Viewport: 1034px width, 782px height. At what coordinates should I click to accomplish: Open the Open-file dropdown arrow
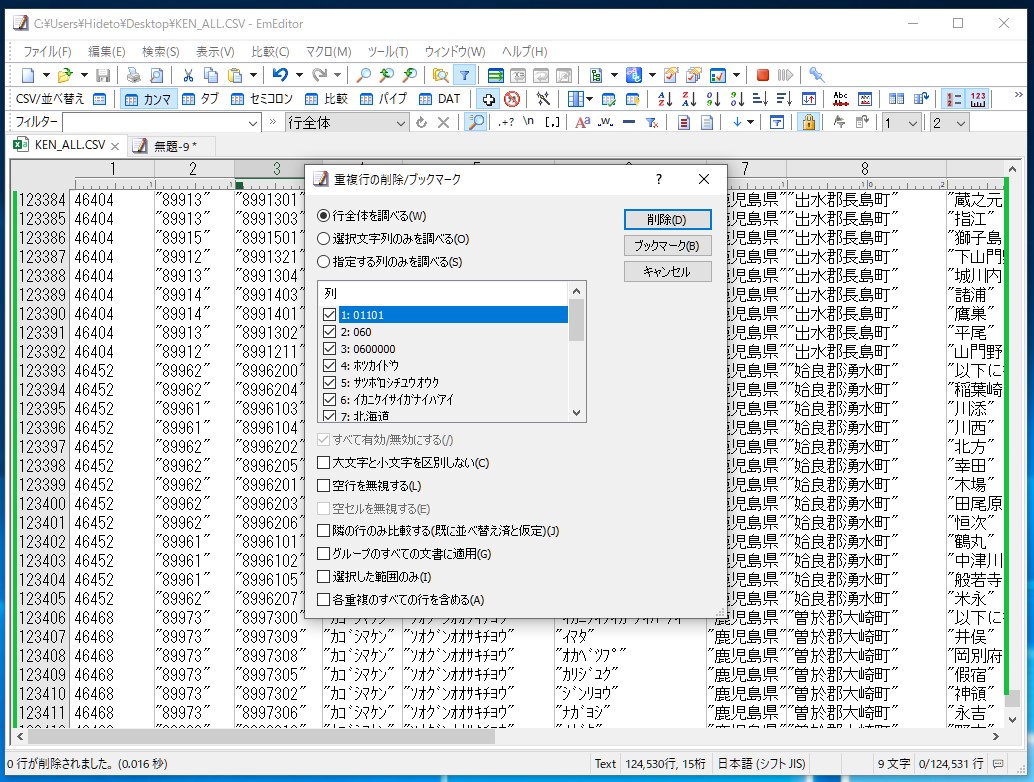point(84,75)
